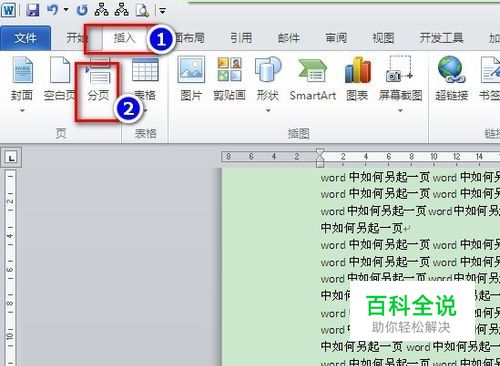Insert a hyperlink with 超链接
The image size is (500, 366).
tap(452, 79)
